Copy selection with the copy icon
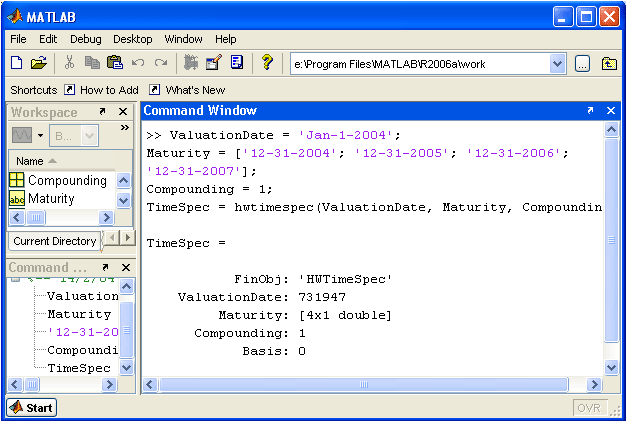Image resolution: width=627 pixels, height=422 pixels. coord(92,63)
